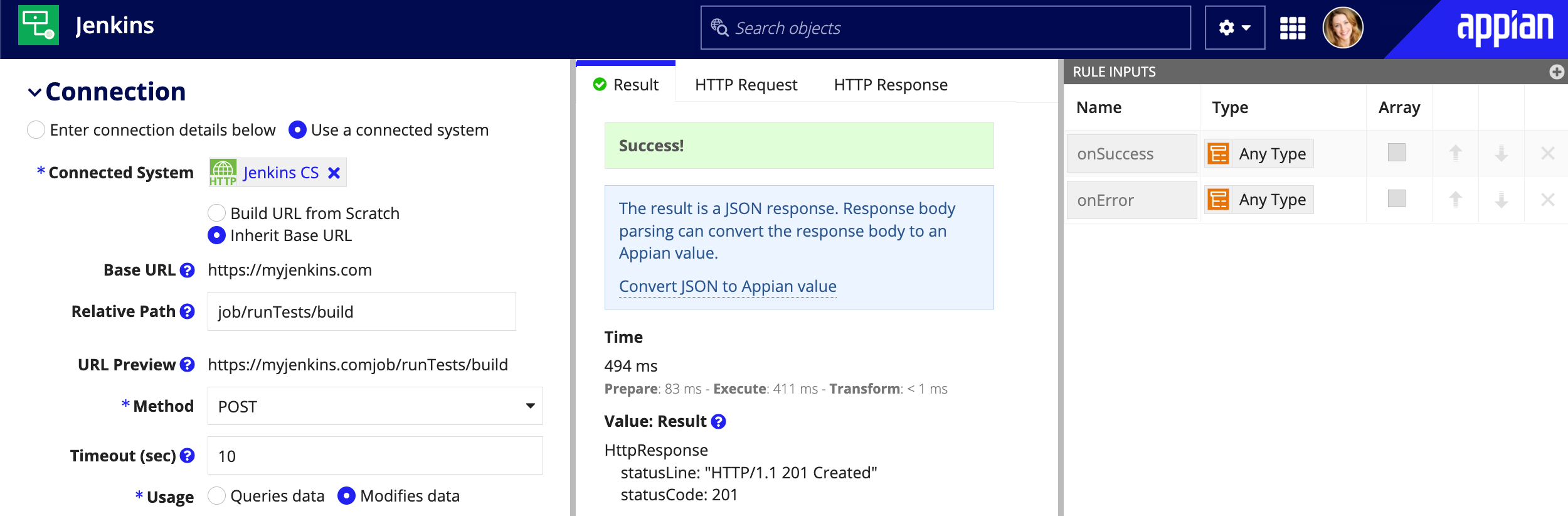Switch to the HTTP Response tab

tap(890, 84)
